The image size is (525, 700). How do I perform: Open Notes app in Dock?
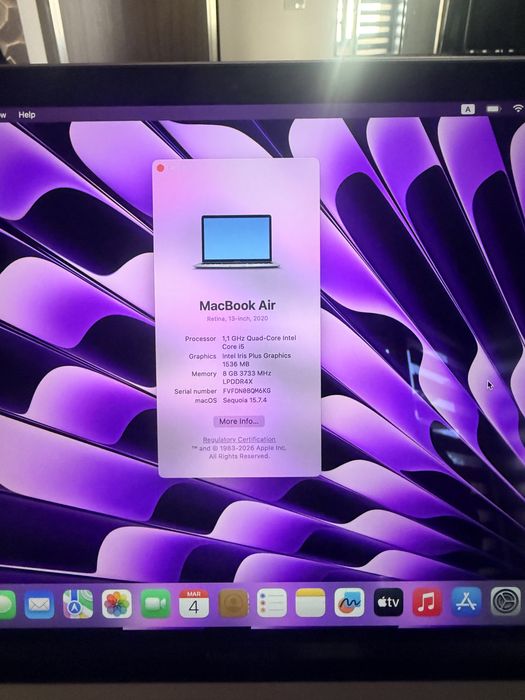[311, 603]
